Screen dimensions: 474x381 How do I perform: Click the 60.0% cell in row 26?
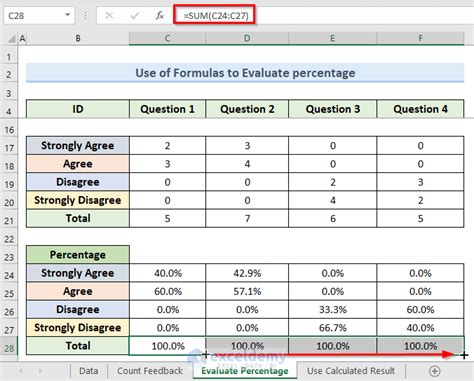[420, 309]
